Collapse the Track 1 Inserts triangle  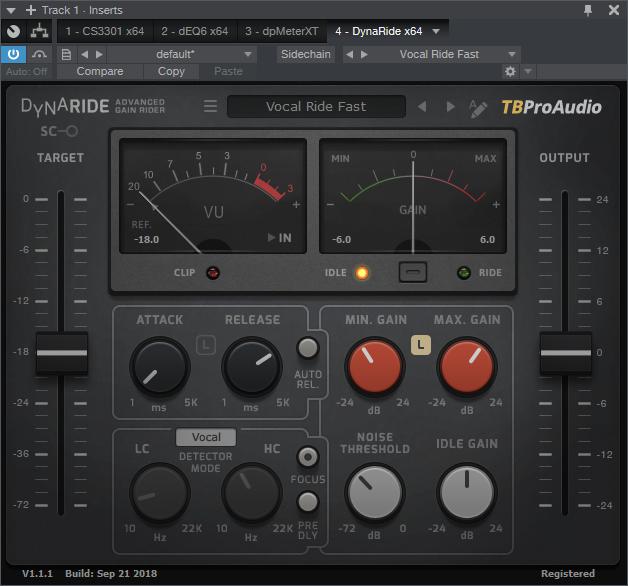(x=11, y=10)
